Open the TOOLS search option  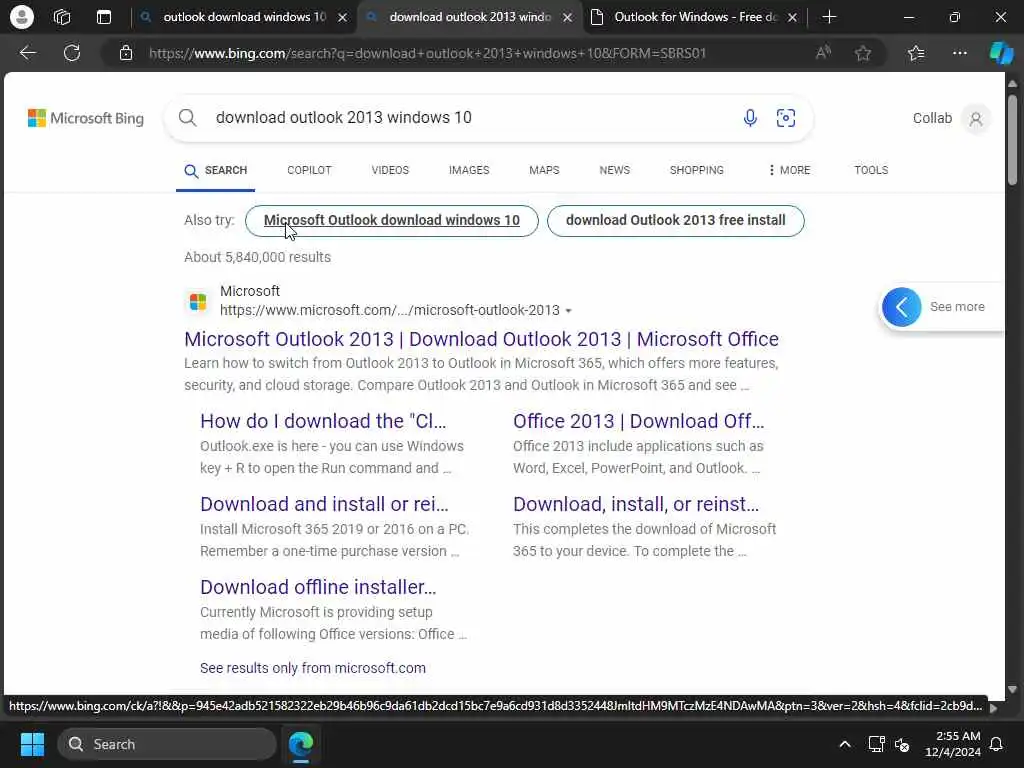[x=871, y=170]
